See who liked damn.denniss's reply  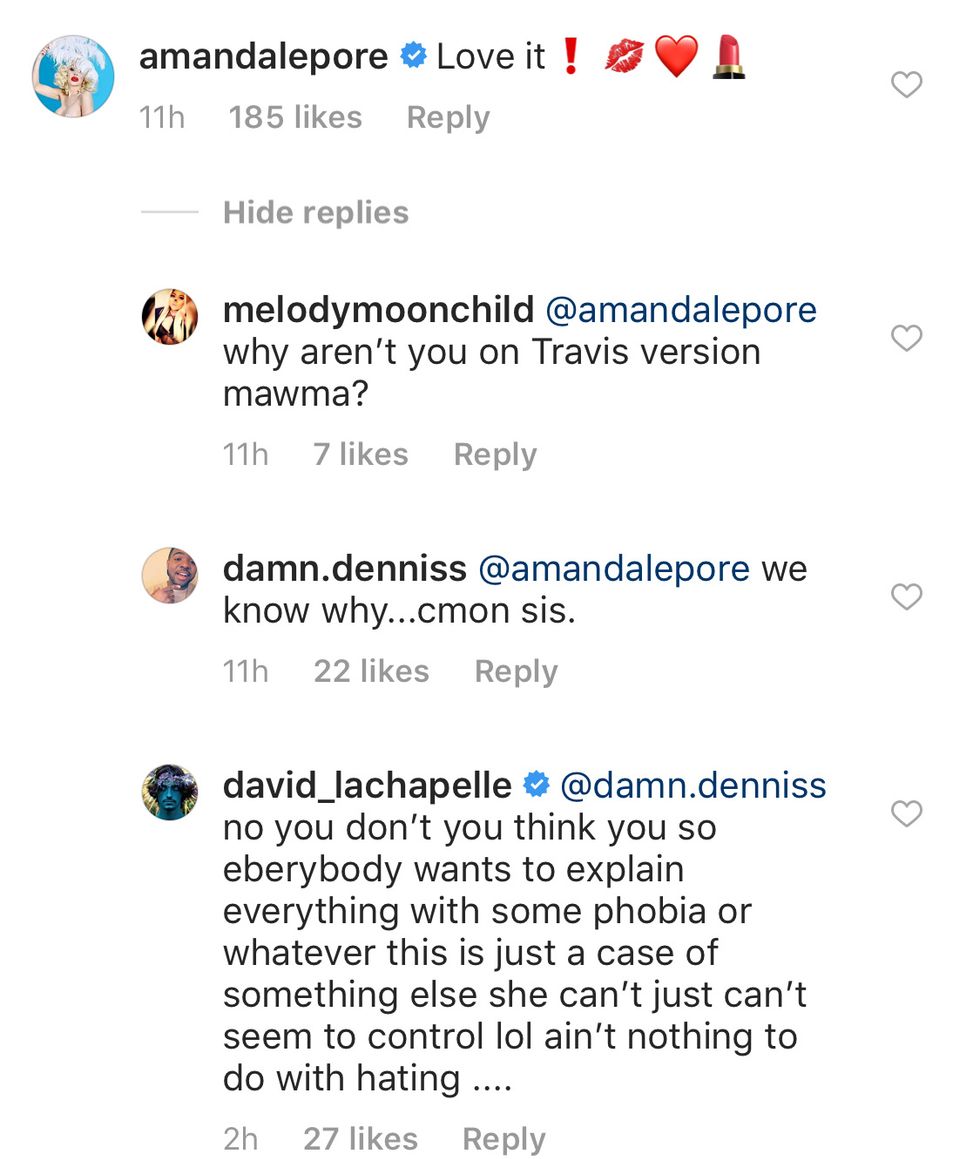coord(371,671)
